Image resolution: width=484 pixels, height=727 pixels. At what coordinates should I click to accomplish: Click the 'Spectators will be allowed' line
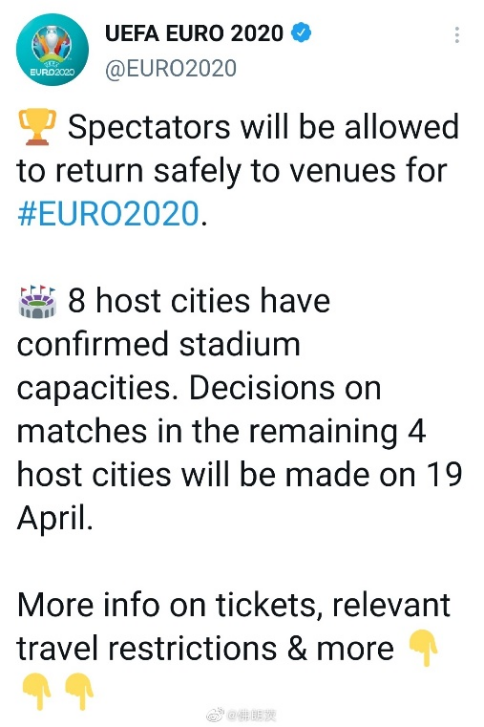click(263, 127)
